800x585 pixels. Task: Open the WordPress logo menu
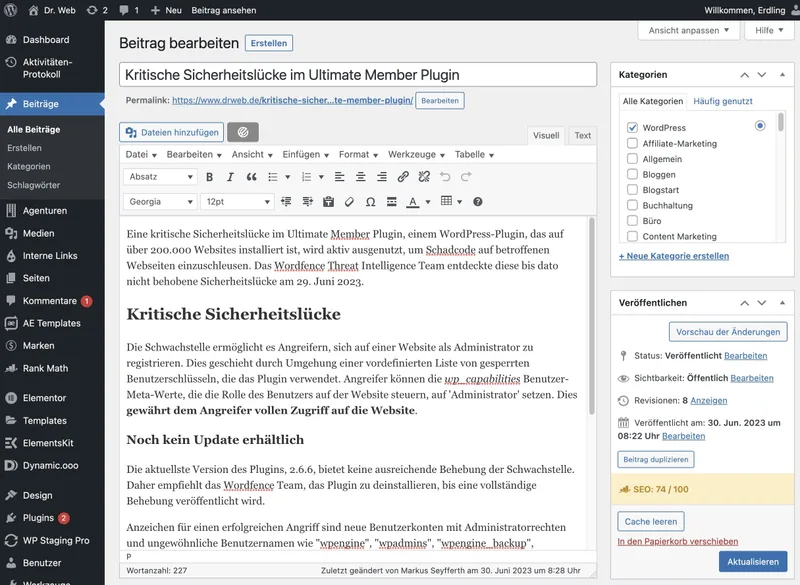click(x=11, y=10)
